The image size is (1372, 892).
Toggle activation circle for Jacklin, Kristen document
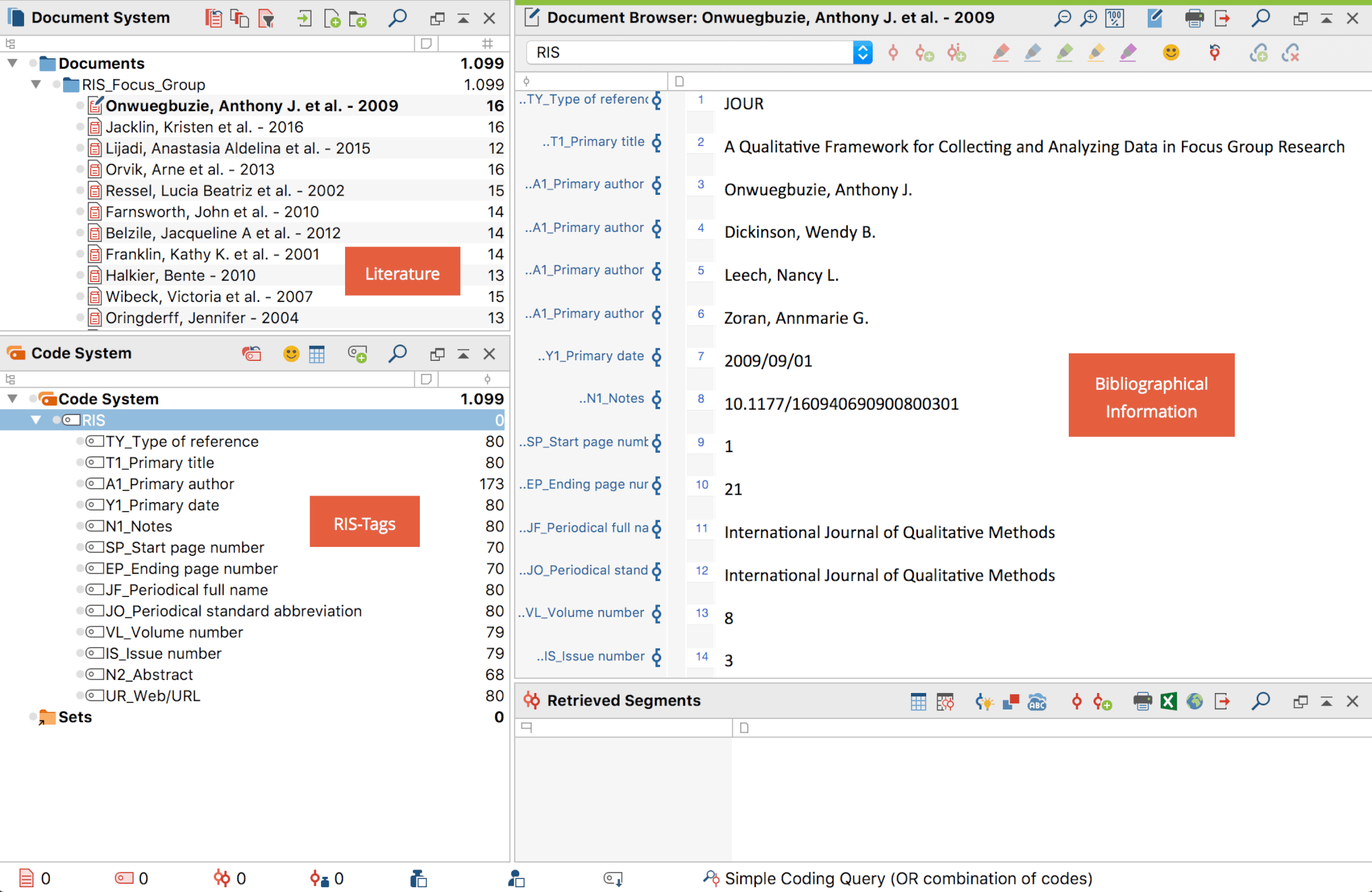[x=80, y=127]
